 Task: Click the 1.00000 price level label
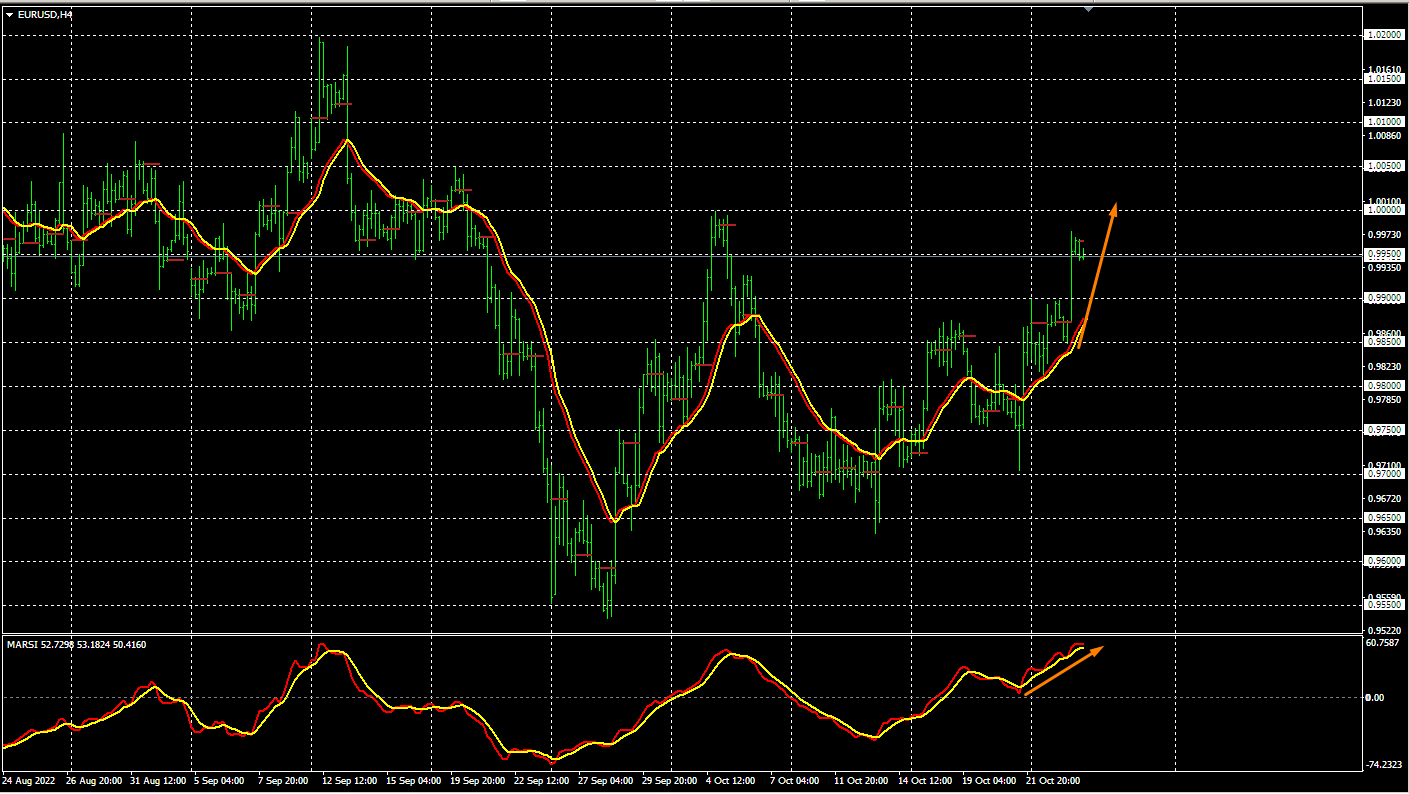click(1384, 210)
